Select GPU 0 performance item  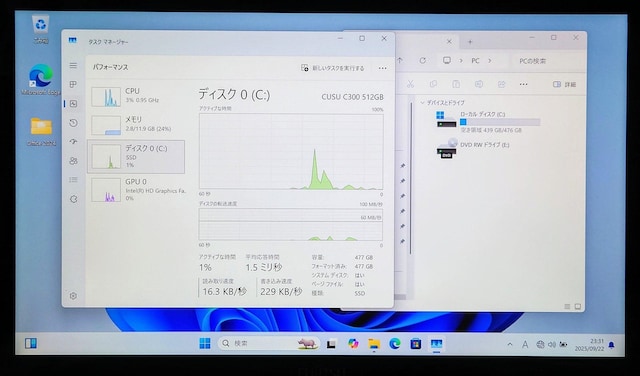coord(136,190)
